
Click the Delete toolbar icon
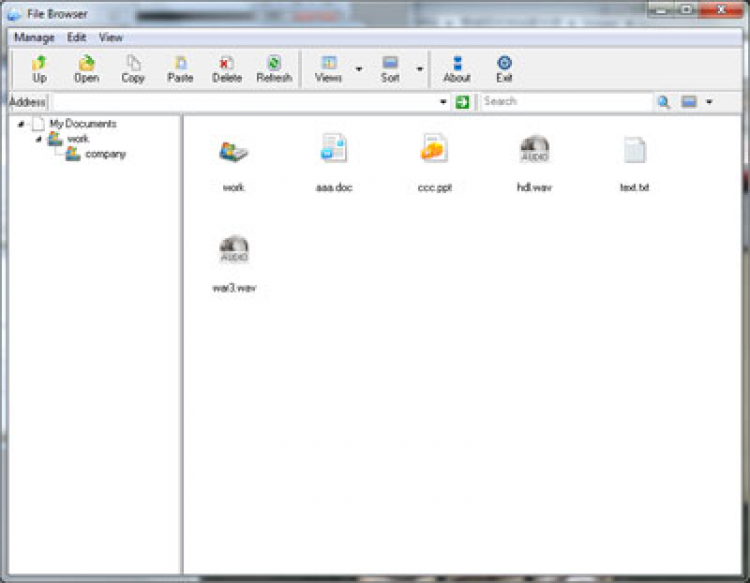point(227,63)
